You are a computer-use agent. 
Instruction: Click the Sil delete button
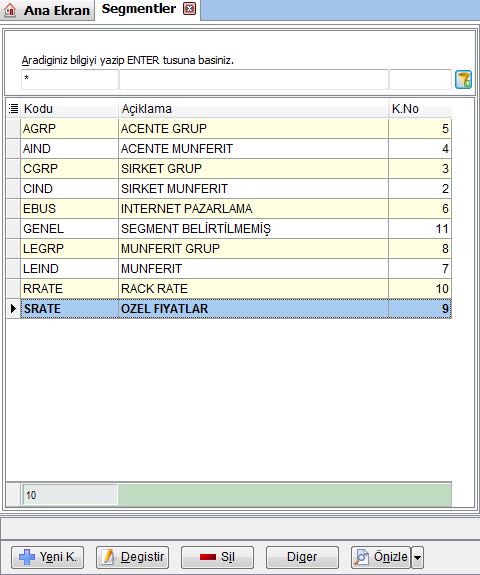[217, 557]
